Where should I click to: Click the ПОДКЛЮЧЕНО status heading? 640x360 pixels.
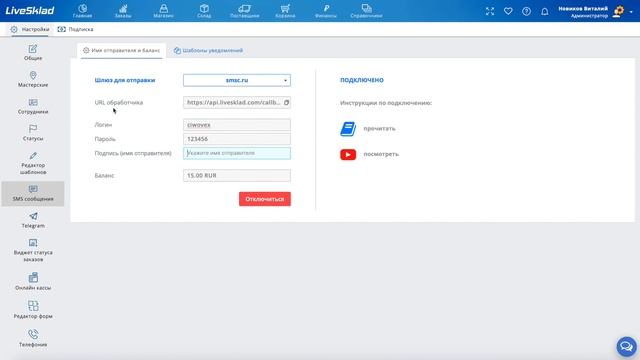click(362, 80)
